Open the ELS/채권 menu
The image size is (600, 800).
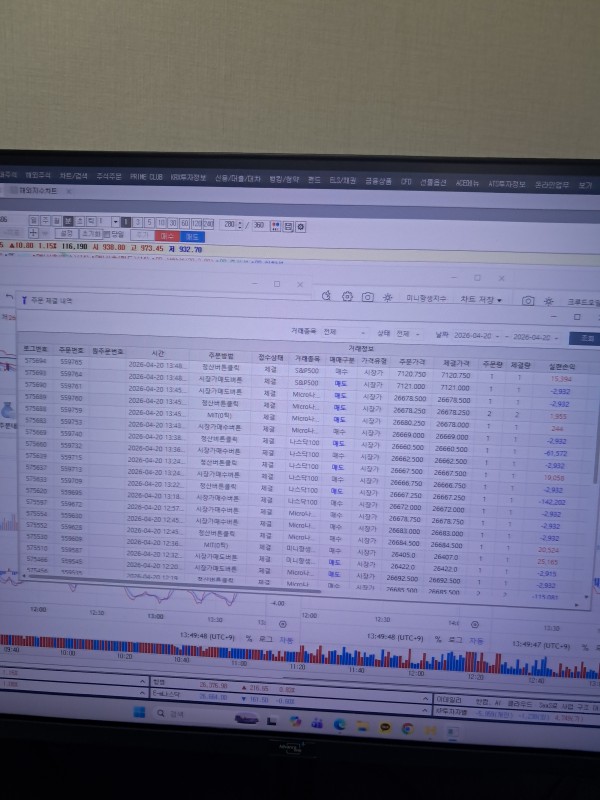342,180
